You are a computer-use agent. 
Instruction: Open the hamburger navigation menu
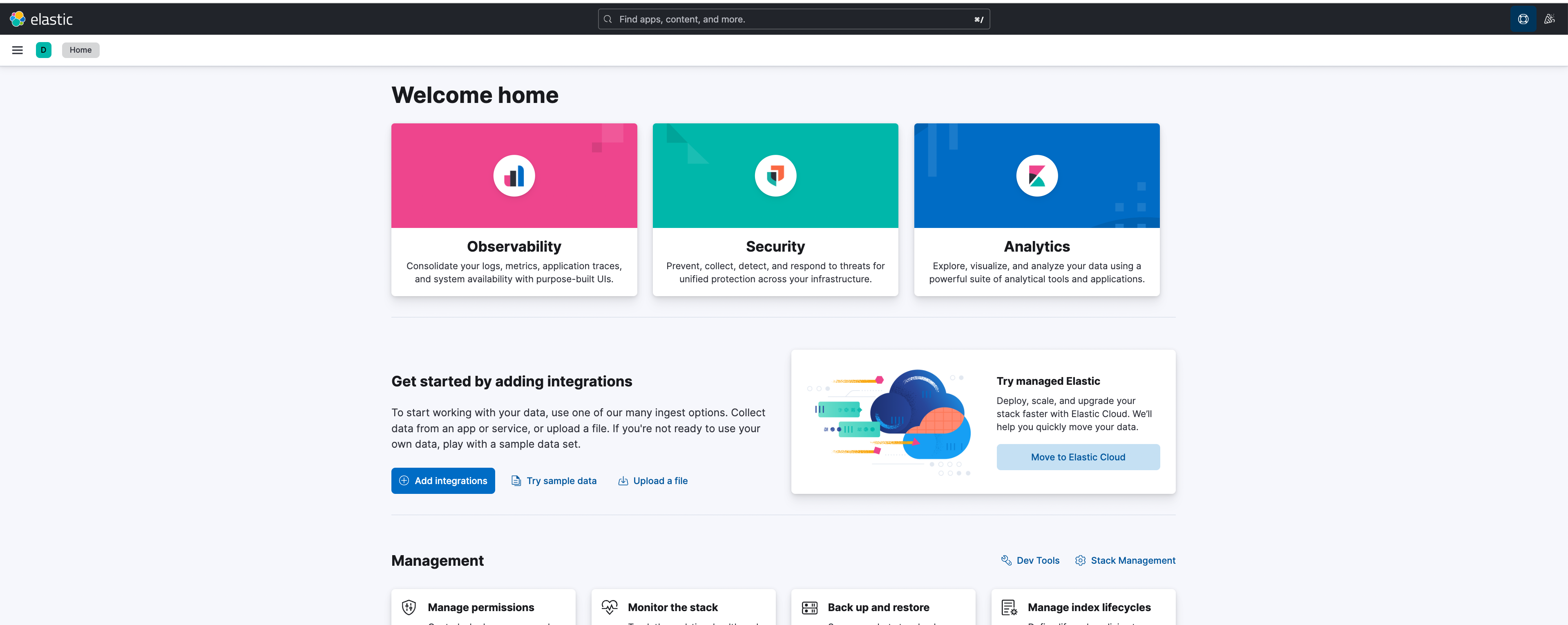click(17, 50)
